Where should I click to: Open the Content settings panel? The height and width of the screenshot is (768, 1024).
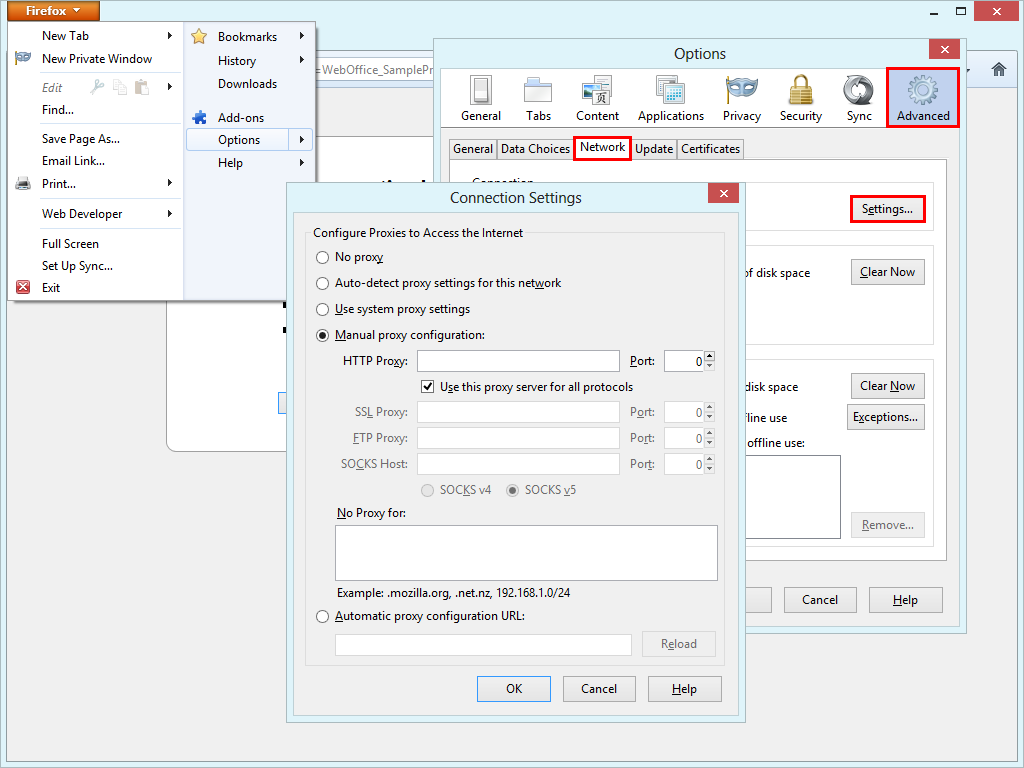(x=597, y=97)
